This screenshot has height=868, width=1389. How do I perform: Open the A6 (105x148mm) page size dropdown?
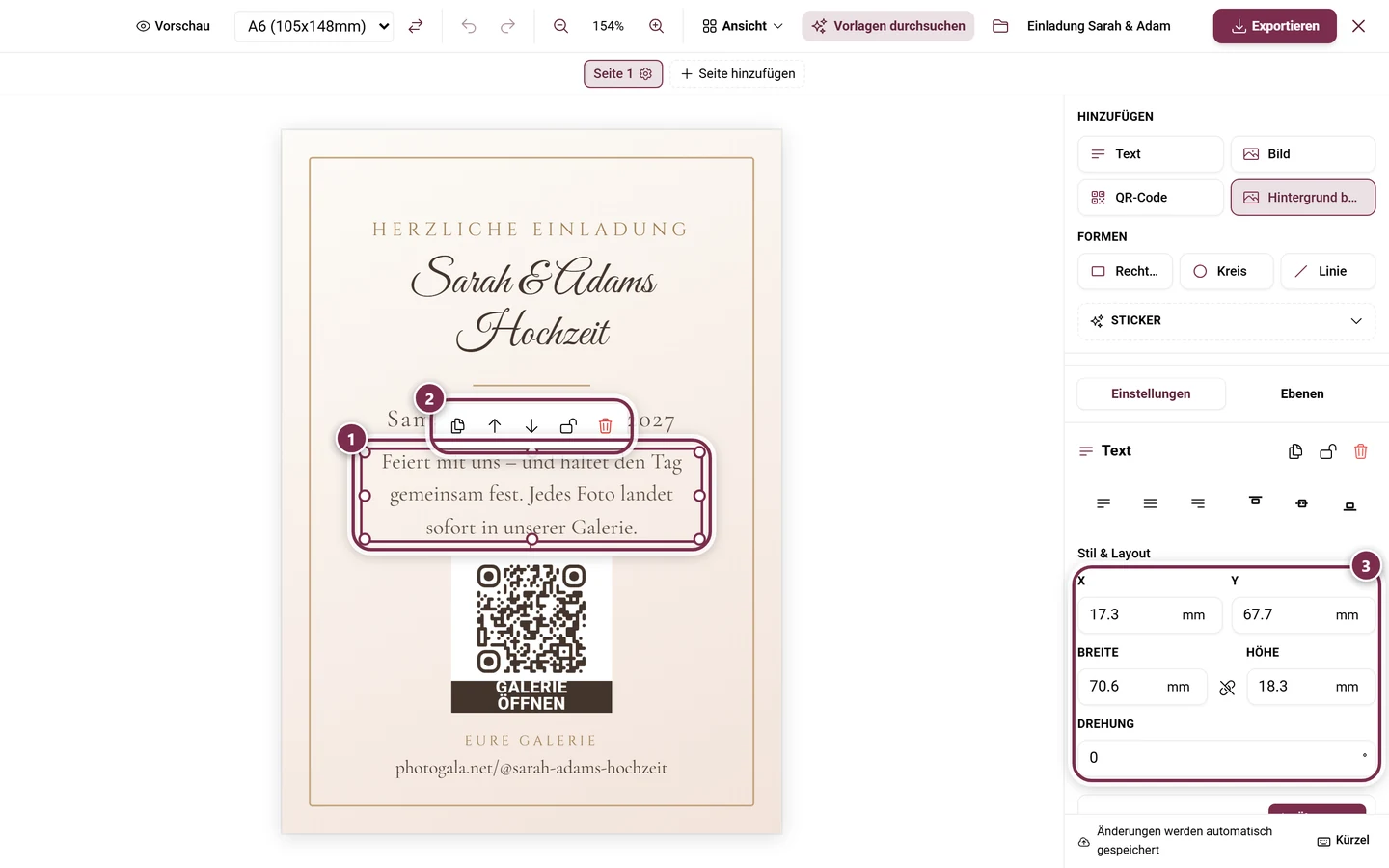point(314,26)
